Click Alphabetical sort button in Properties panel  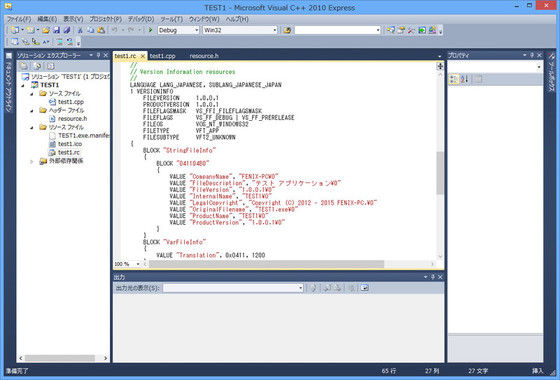(464, 79)
